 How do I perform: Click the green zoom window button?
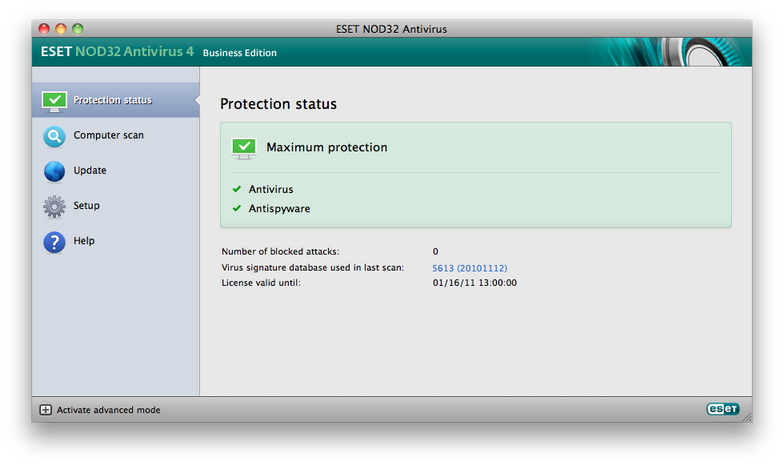(78, 29)
